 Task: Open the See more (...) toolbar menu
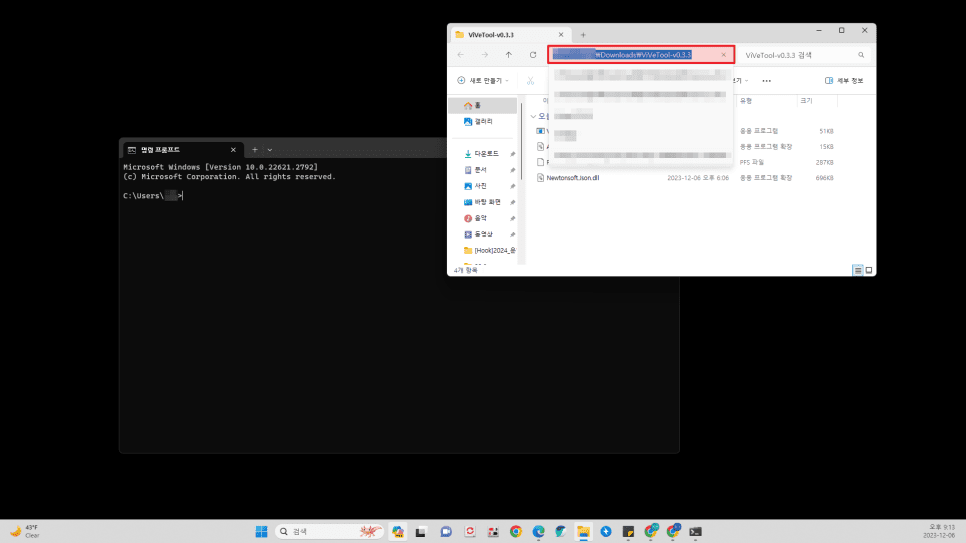[x=766, y=81]
